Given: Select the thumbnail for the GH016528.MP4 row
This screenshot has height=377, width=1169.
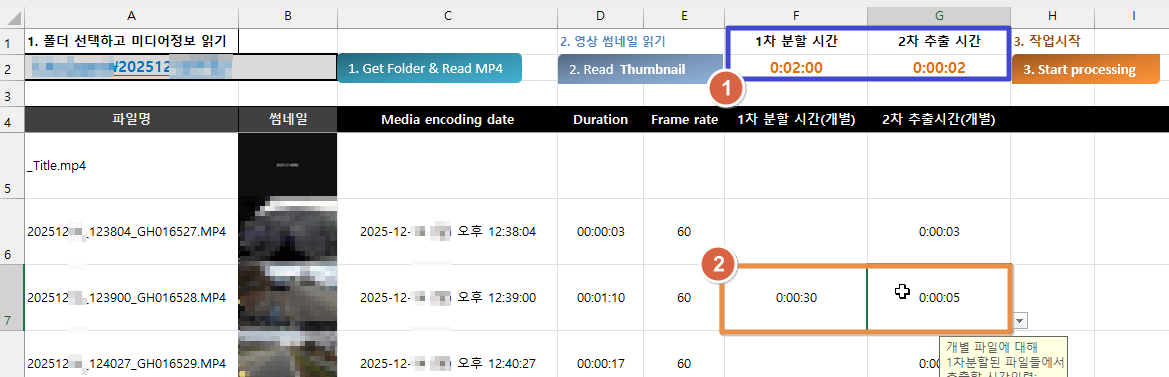Looking at the screenshot, I should click(288, 297).
